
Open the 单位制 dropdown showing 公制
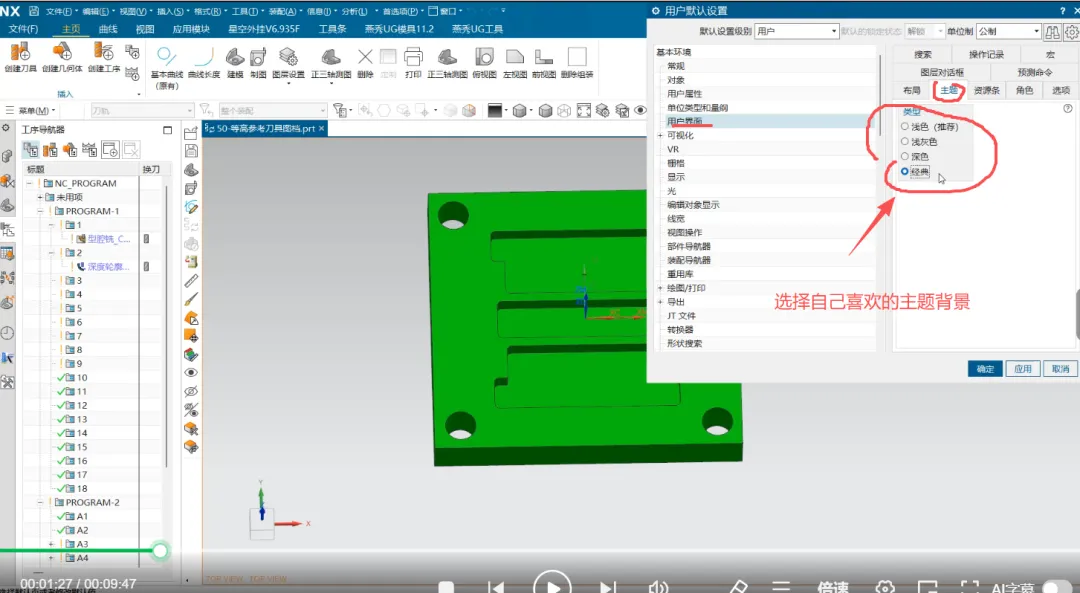(x=1008, y=31)
